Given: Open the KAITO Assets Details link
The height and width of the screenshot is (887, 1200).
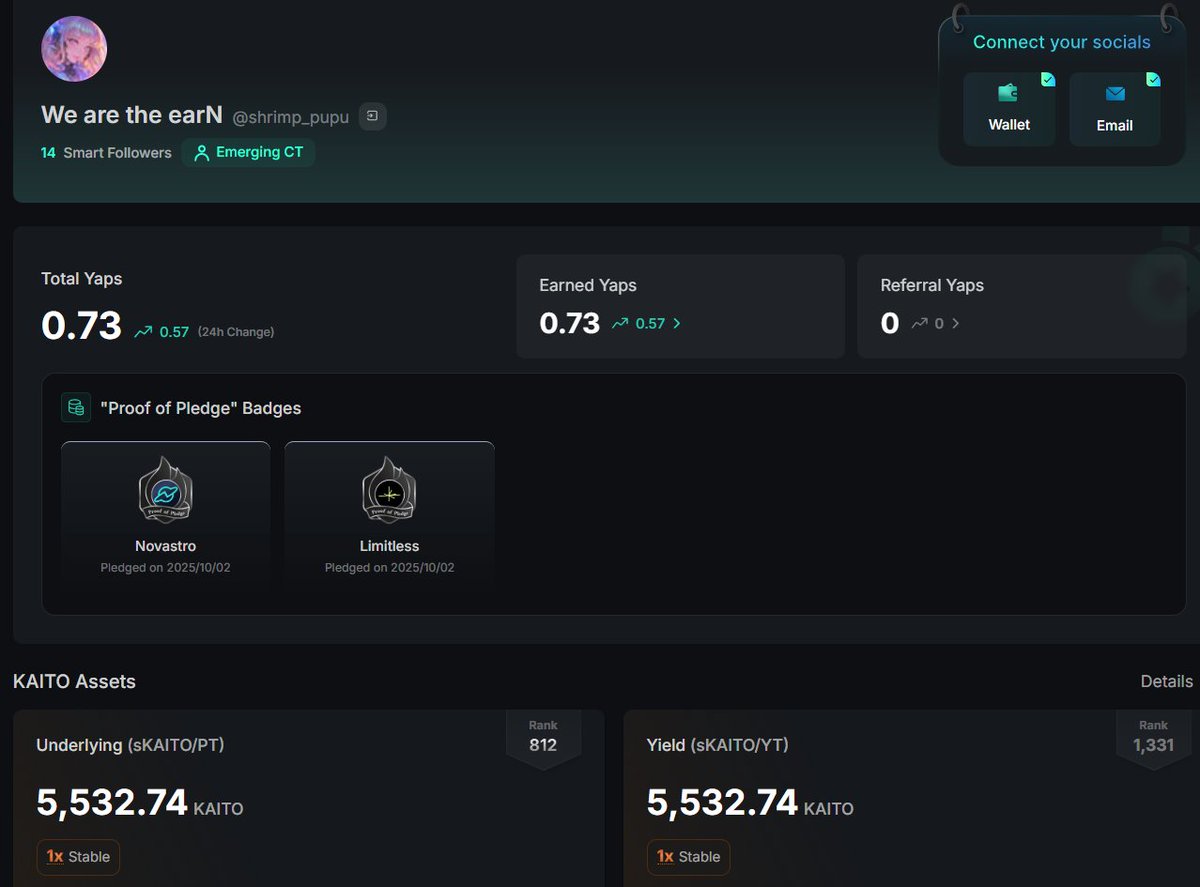Looking at the screenshot, I should click(x=1166, y=681).
